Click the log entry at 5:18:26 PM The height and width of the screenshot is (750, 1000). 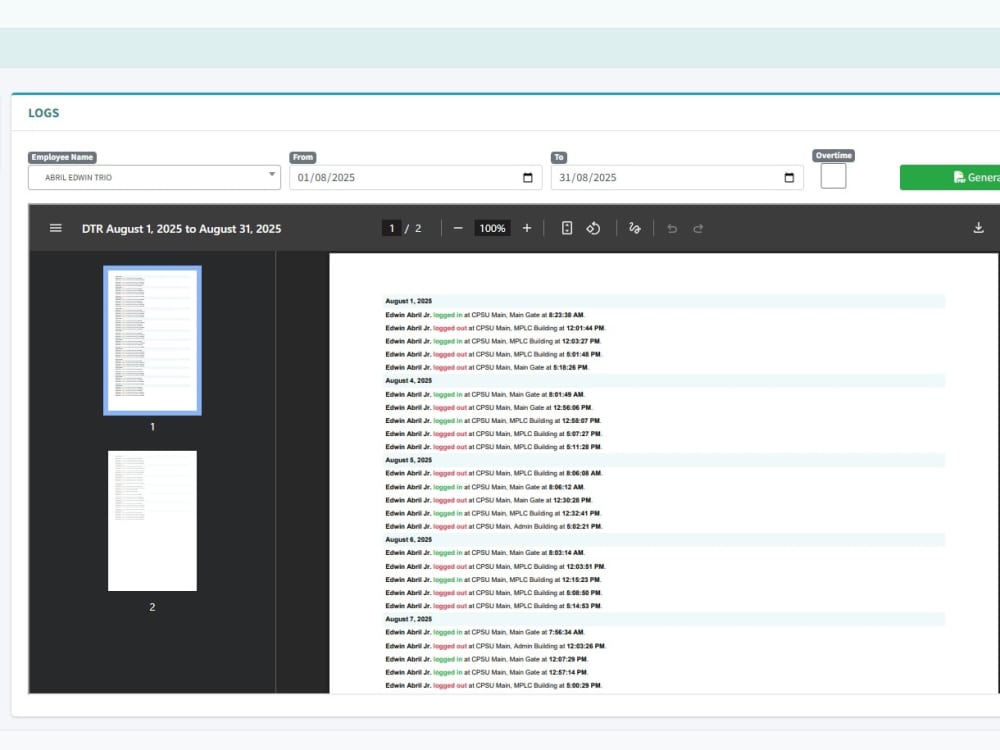click(487, 368)
